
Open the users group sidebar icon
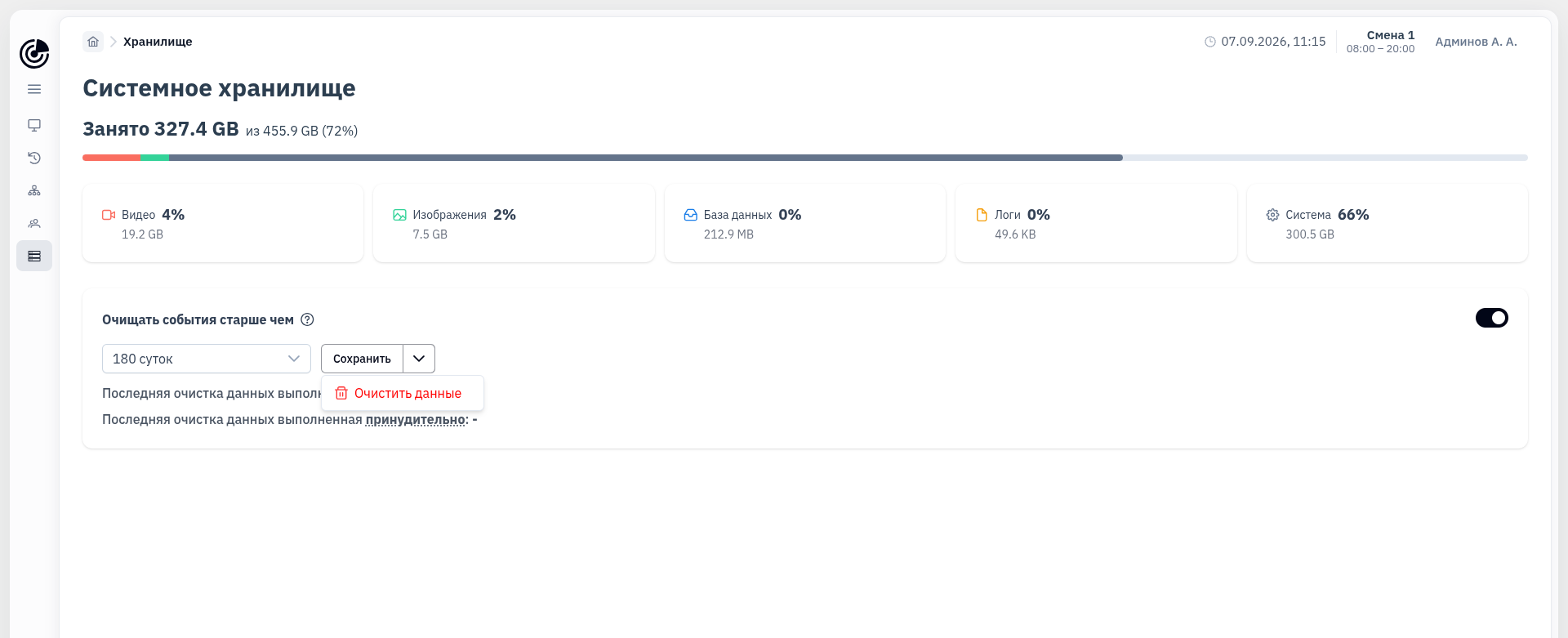(x=34, y=223)
